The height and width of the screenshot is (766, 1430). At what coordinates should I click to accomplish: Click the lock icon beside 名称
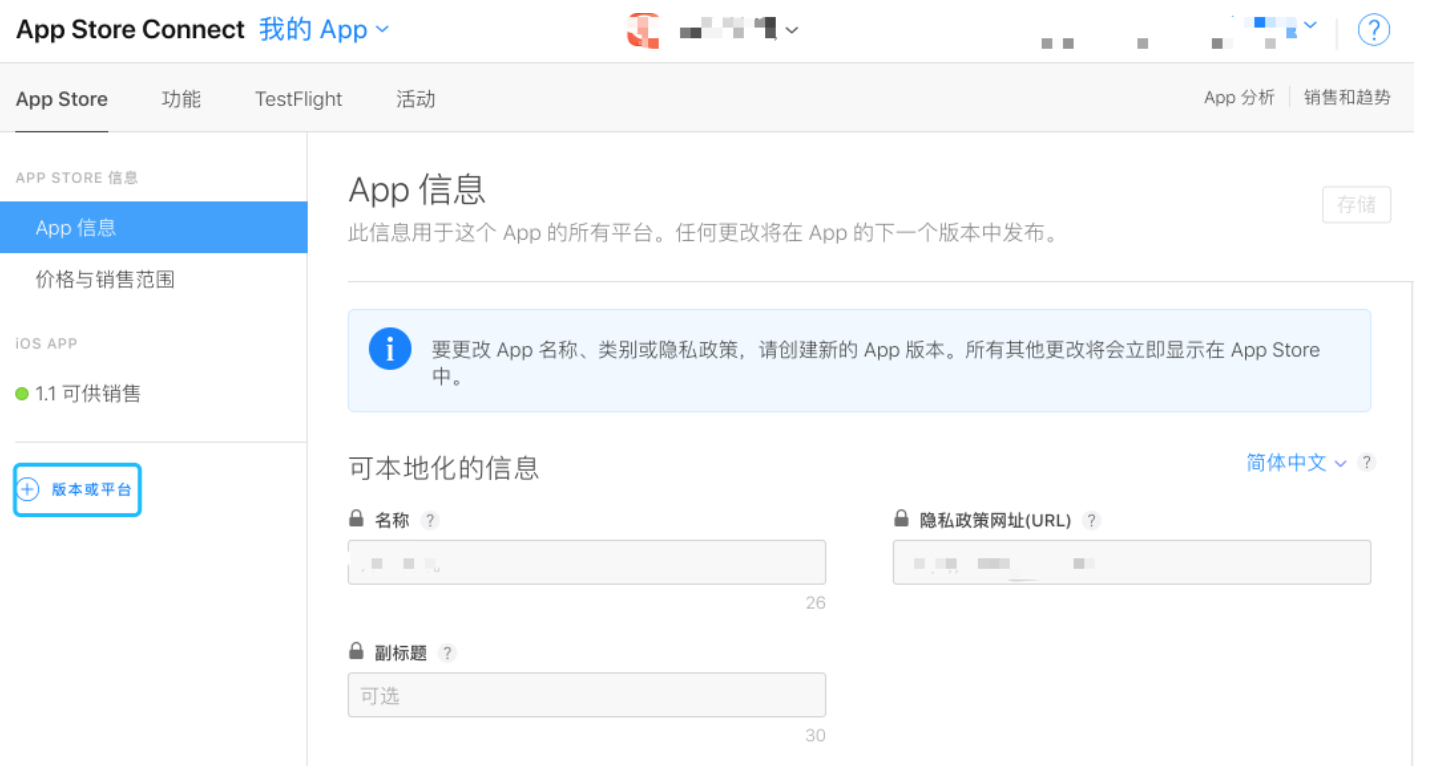click(356, 519)
